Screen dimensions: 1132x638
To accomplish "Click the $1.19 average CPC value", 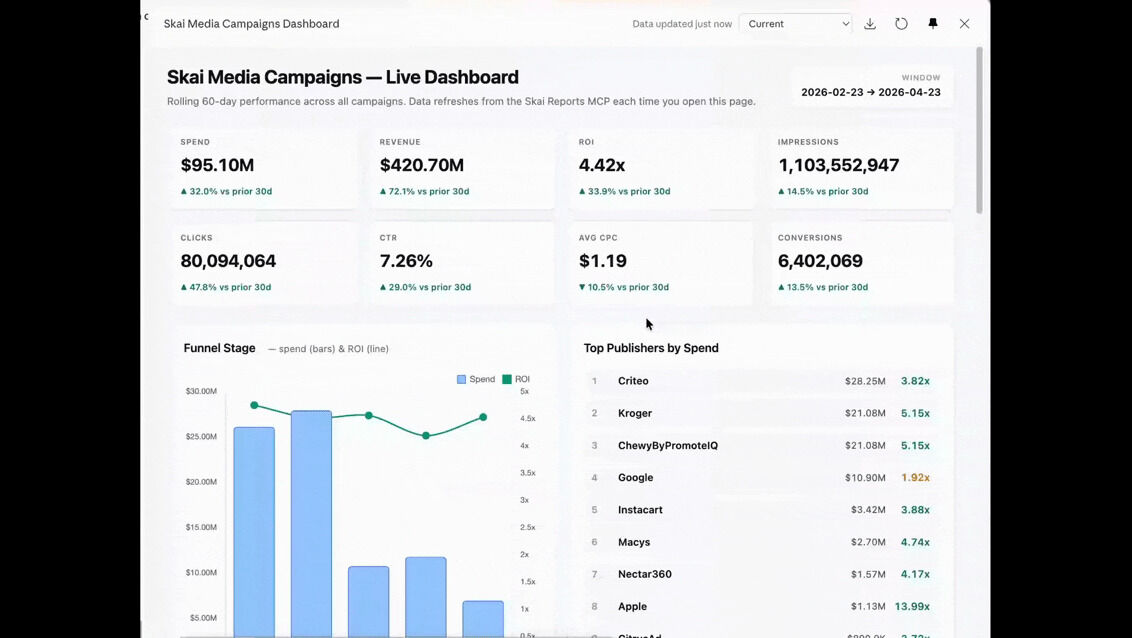I will click(x=603, y=261).
